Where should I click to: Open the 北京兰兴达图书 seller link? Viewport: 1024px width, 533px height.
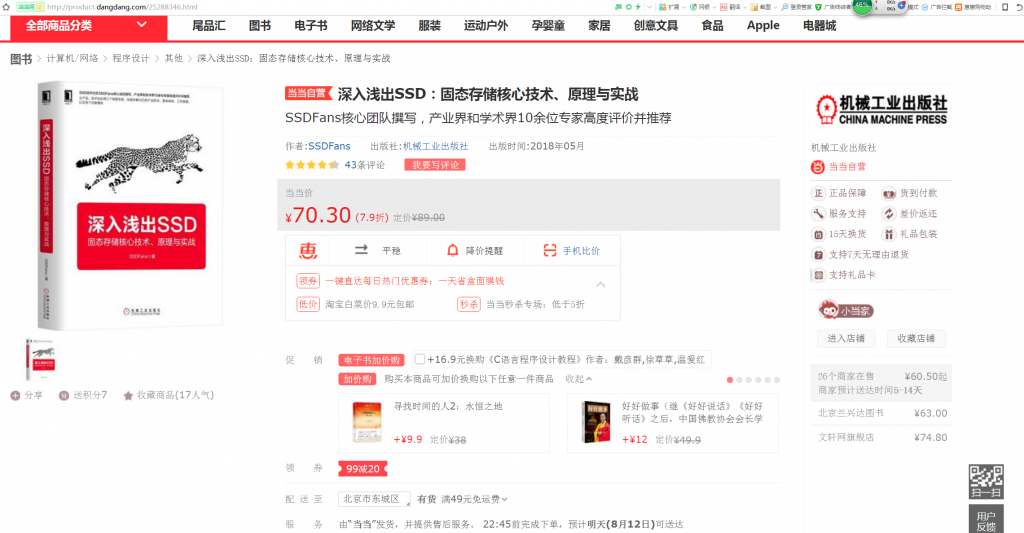850,413
